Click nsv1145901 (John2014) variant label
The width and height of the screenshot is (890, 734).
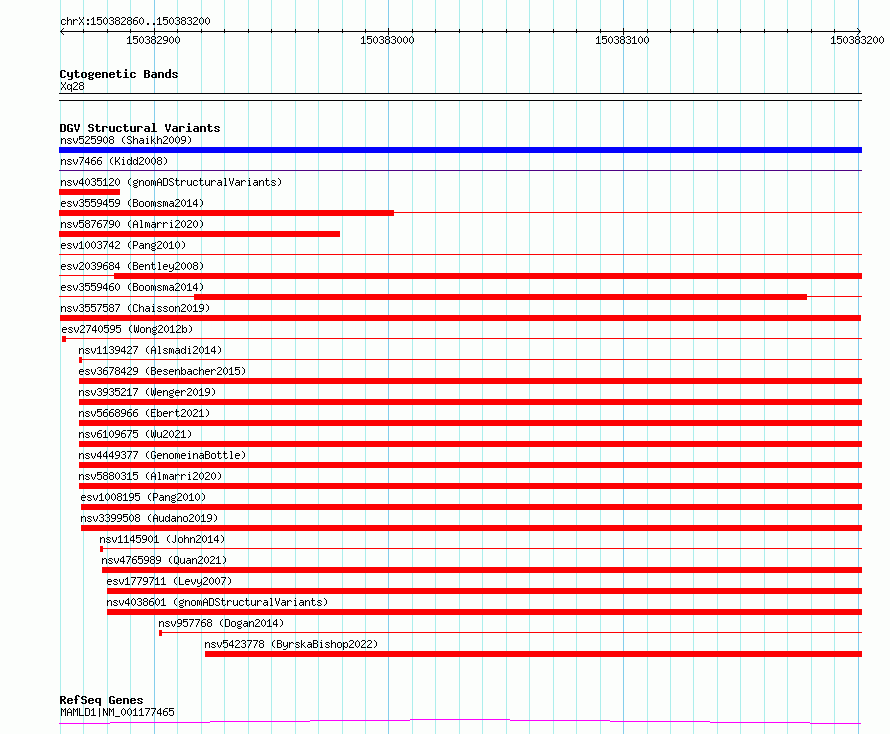[162, 539]
